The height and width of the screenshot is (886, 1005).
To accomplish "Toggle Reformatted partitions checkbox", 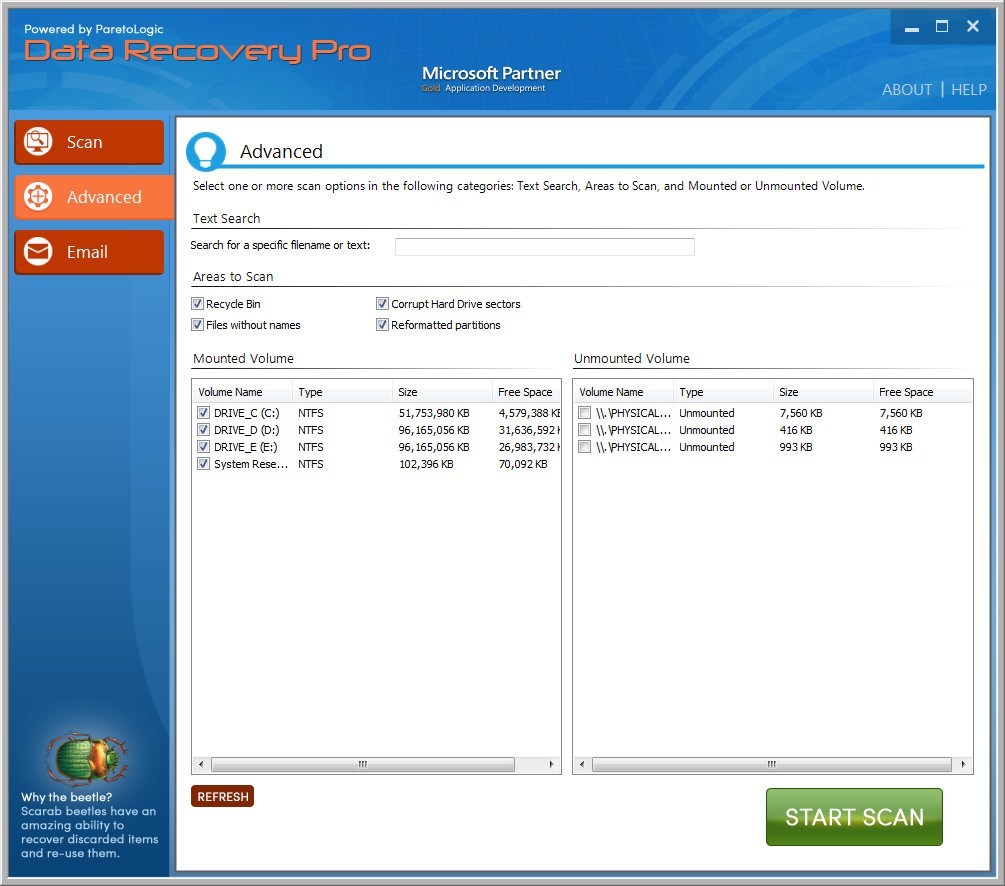I will point(382,324).
